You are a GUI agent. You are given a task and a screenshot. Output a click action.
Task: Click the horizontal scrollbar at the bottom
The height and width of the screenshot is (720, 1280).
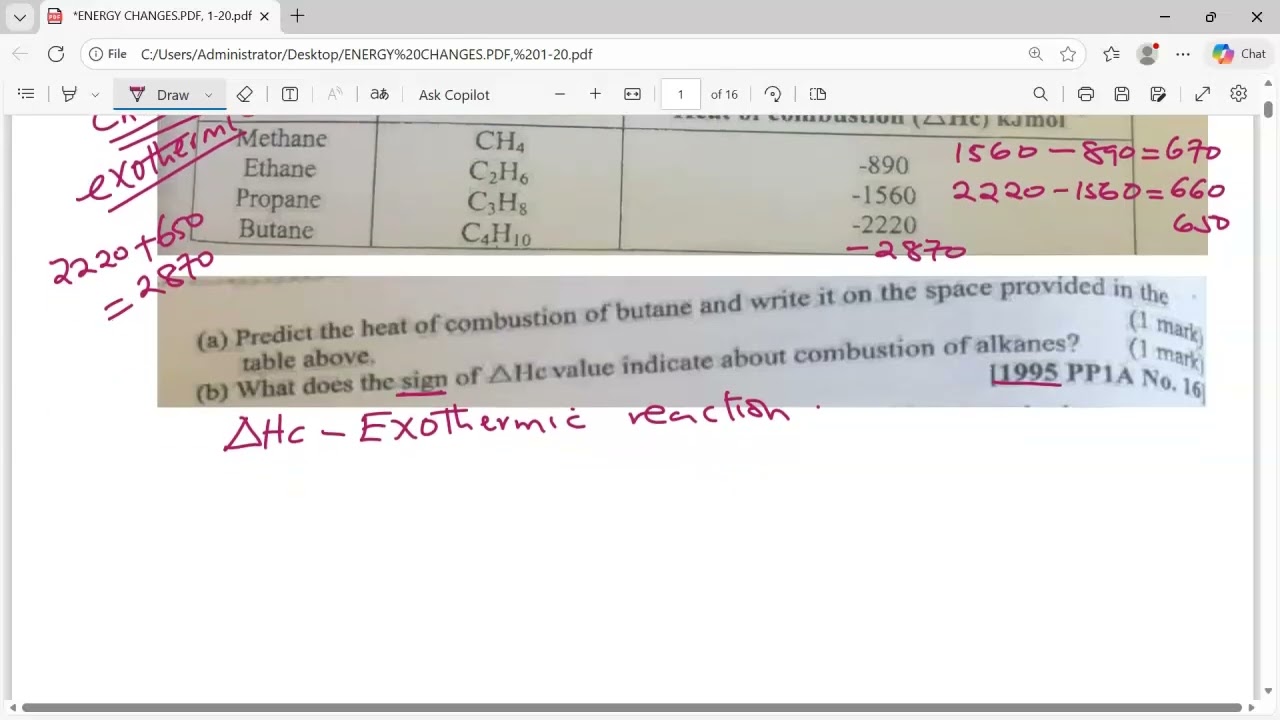pos(632,708)
